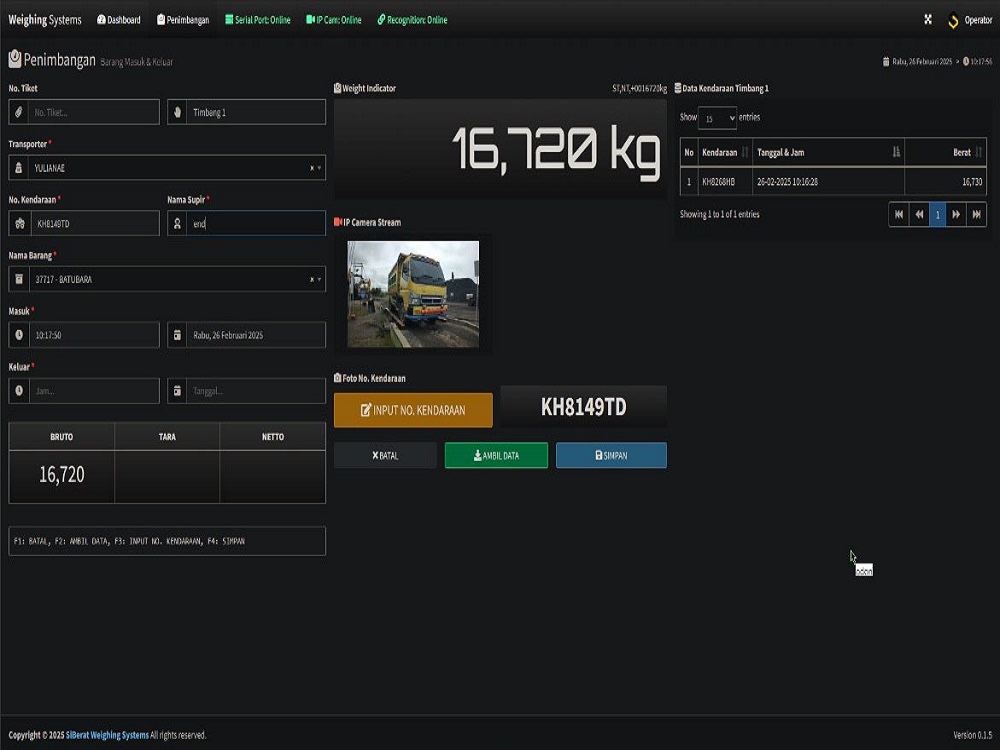Viewport: 1000px width, 750px height.
Task: Clear the Transporter selection with x
Action: [312, 168]
